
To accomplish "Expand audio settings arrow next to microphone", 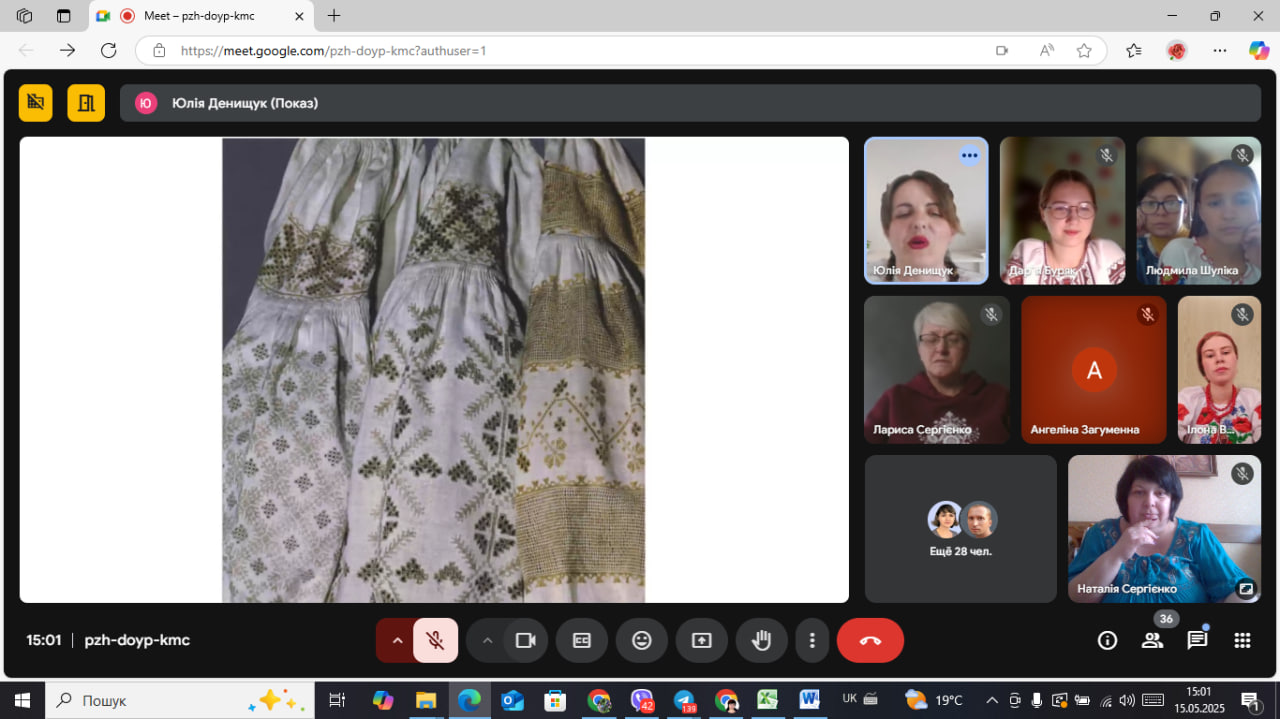I will click(x=397, y=640).
